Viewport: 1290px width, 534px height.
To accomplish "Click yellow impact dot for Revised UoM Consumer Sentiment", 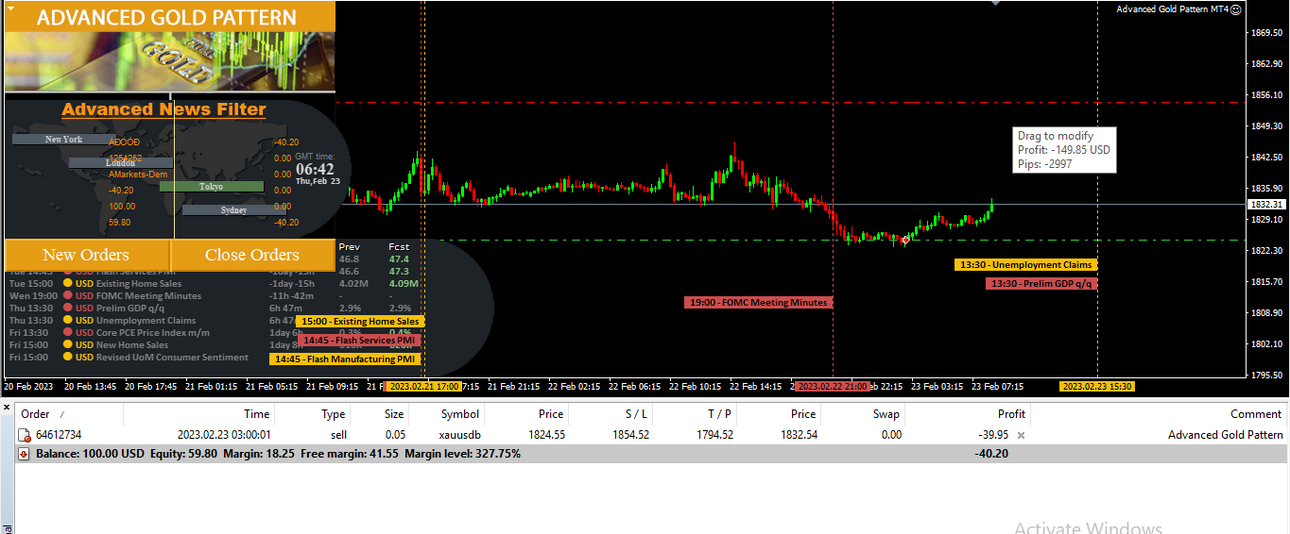I will click(x=67, y=357).
